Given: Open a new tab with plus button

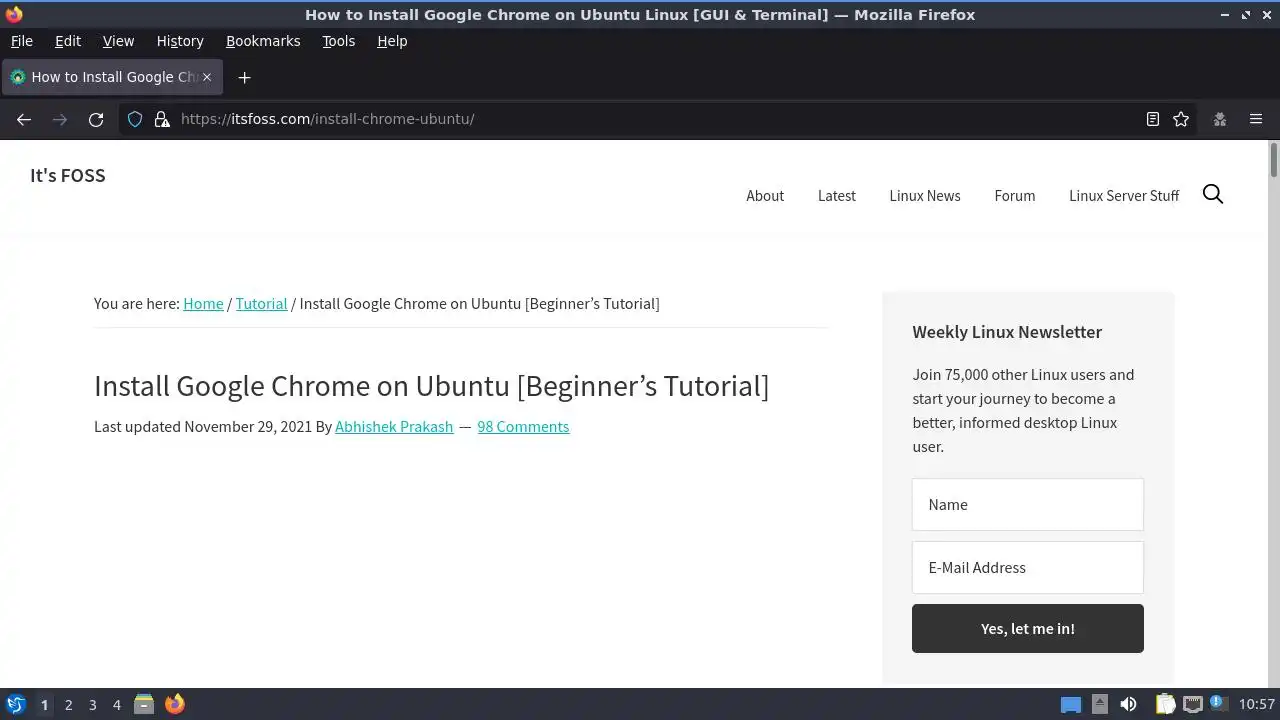Looking at the screenshot, I should pyautogui.click(x=244, y=77).
